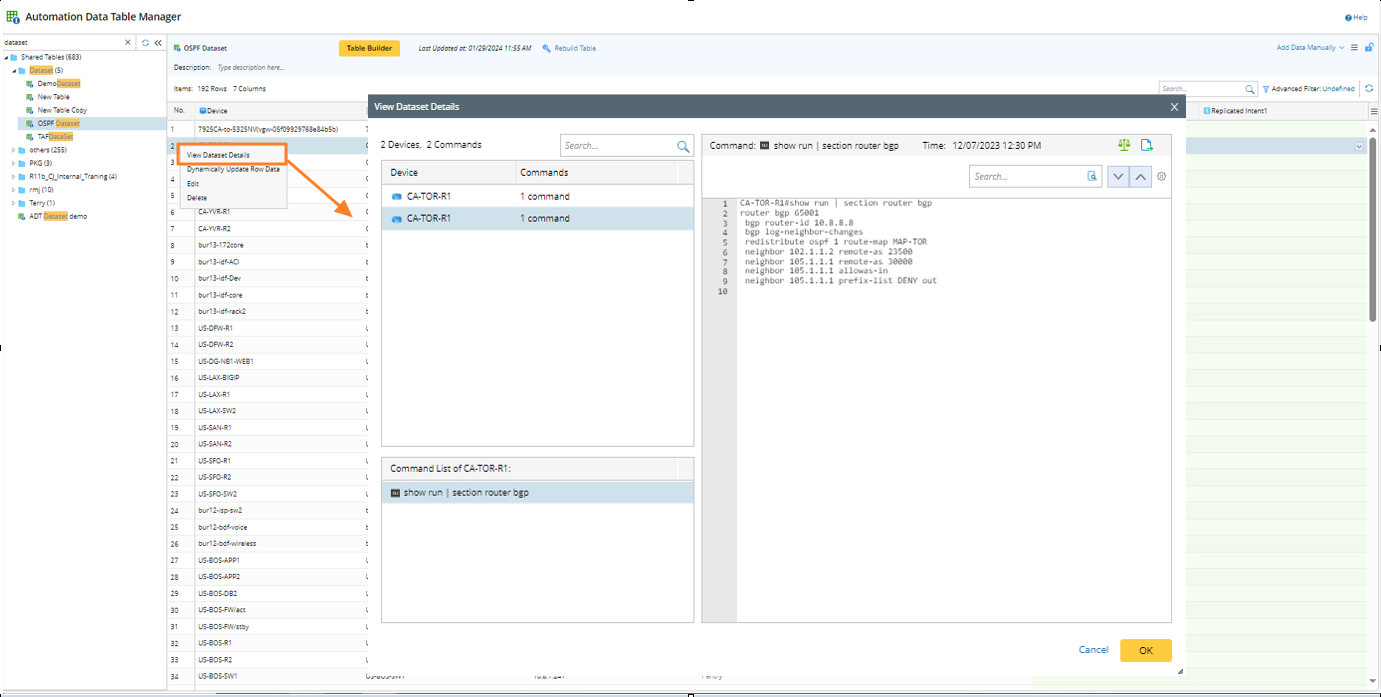Open the Add Data Manually dropdown

tap(1310, 48)
